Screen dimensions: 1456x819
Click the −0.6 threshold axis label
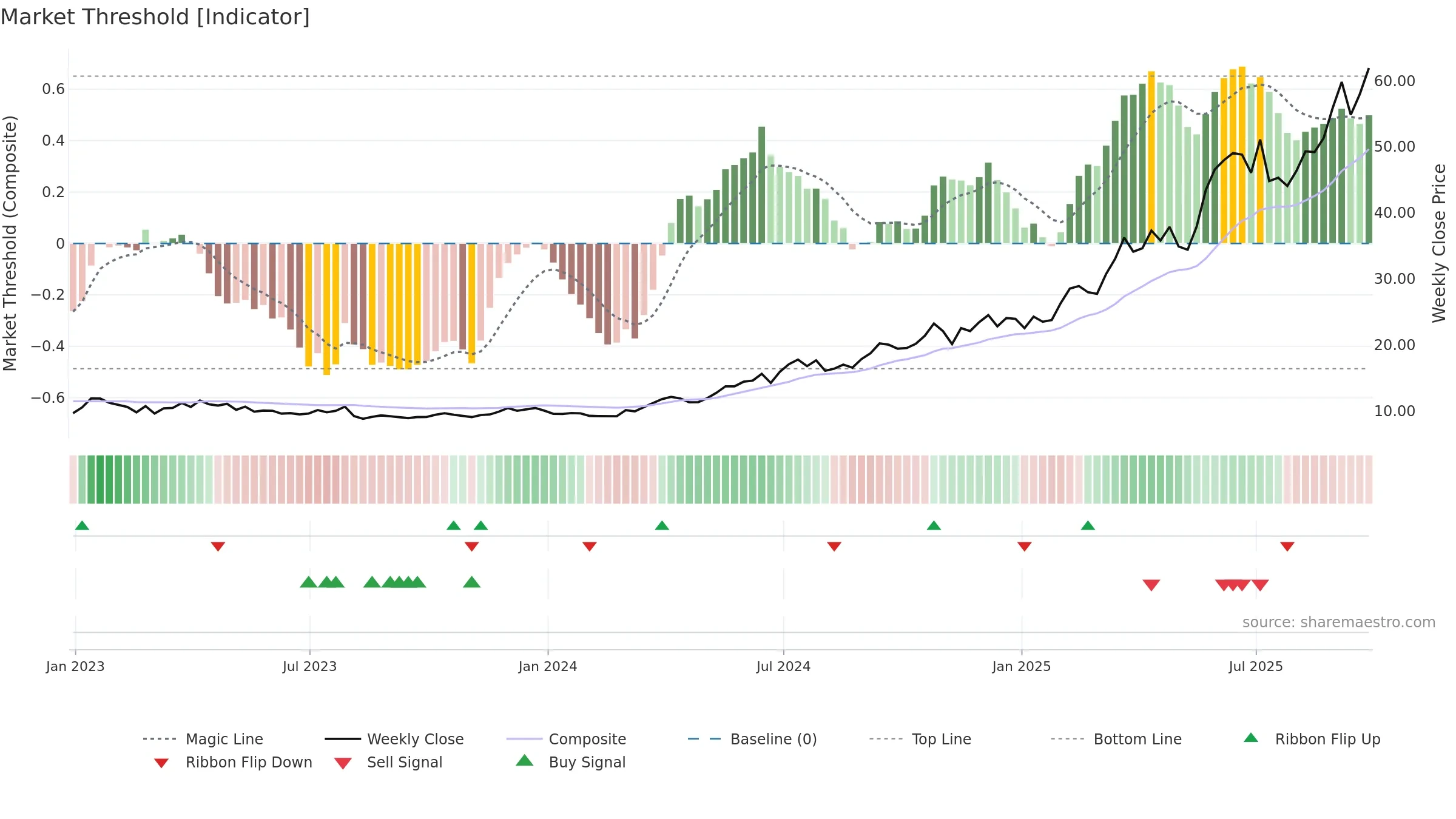point(48,398)
